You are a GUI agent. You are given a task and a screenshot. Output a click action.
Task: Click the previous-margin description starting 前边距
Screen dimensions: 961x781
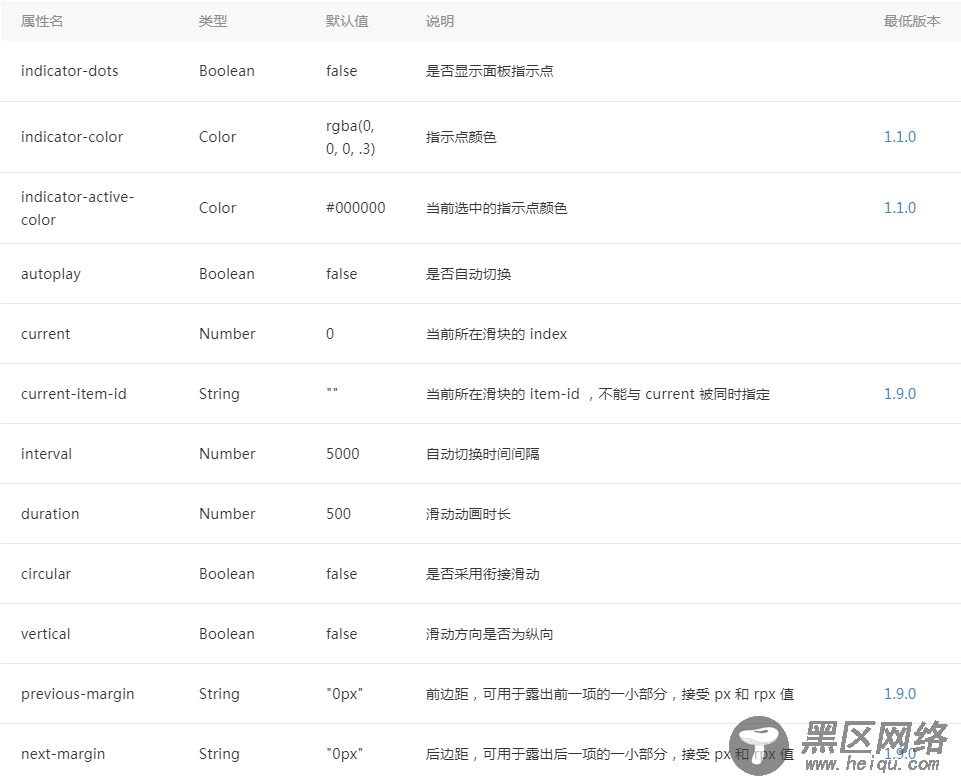coord(610,694)
